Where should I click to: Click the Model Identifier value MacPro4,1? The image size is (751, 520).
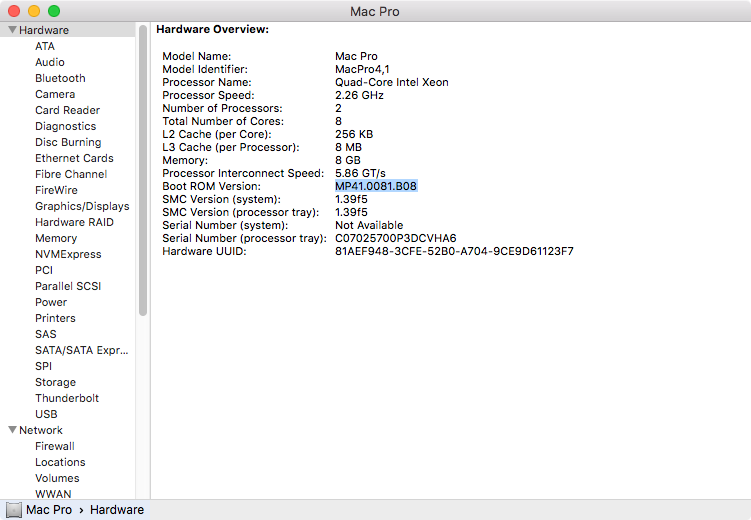point(362,69)
